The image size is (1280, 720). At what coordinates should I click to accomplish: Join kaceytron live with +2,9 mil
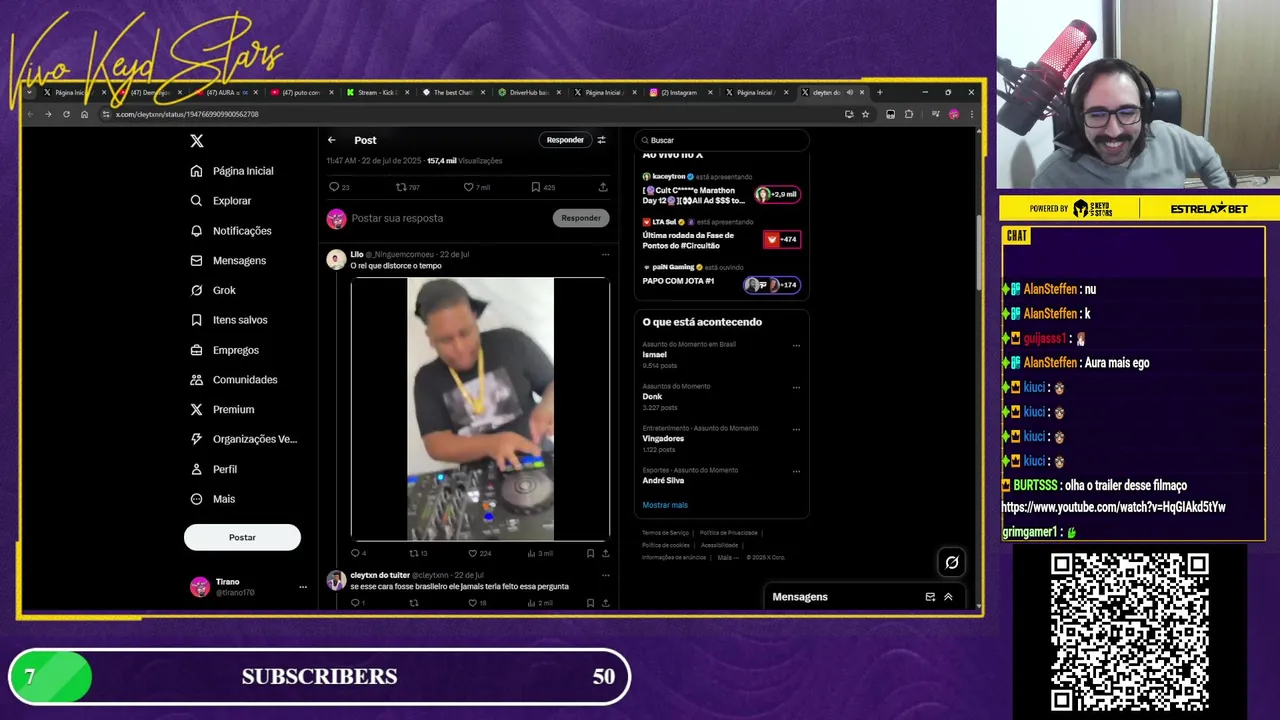pyautogui.click(x=778, y=194)
